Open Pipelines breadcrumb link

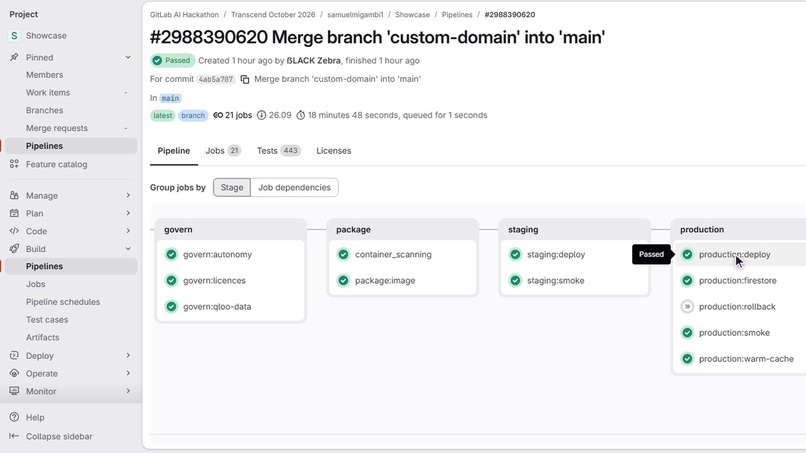tap(457, 15)
